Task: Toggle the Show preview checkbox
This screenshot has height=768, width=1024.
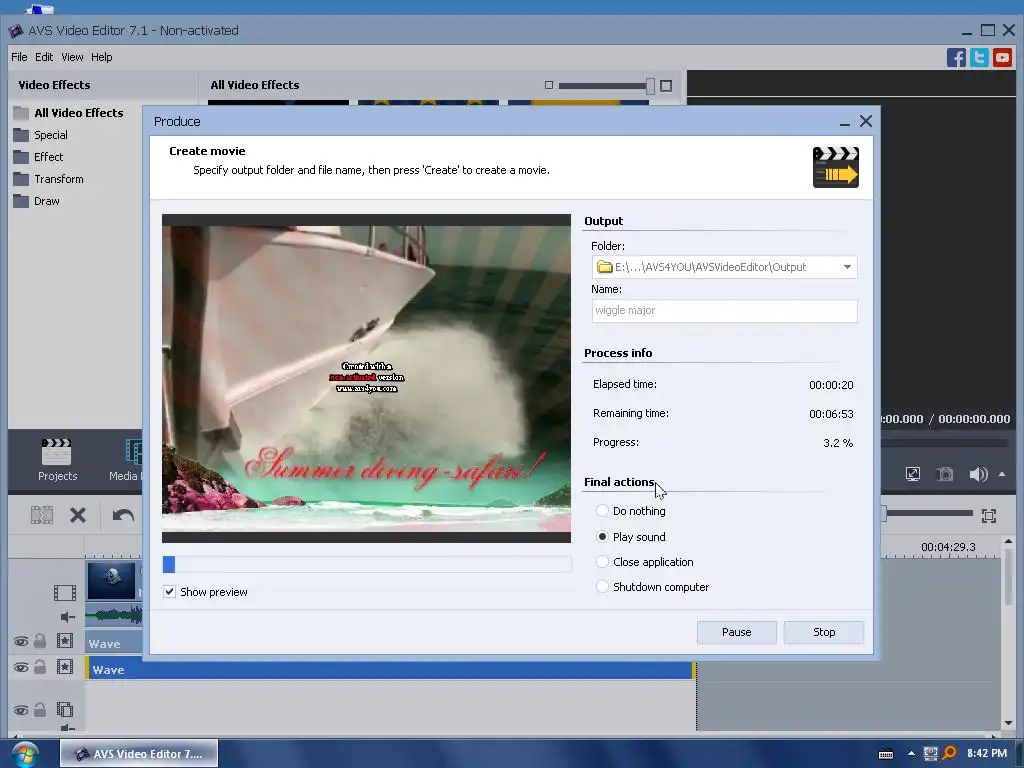Action: tap(169, 592)
